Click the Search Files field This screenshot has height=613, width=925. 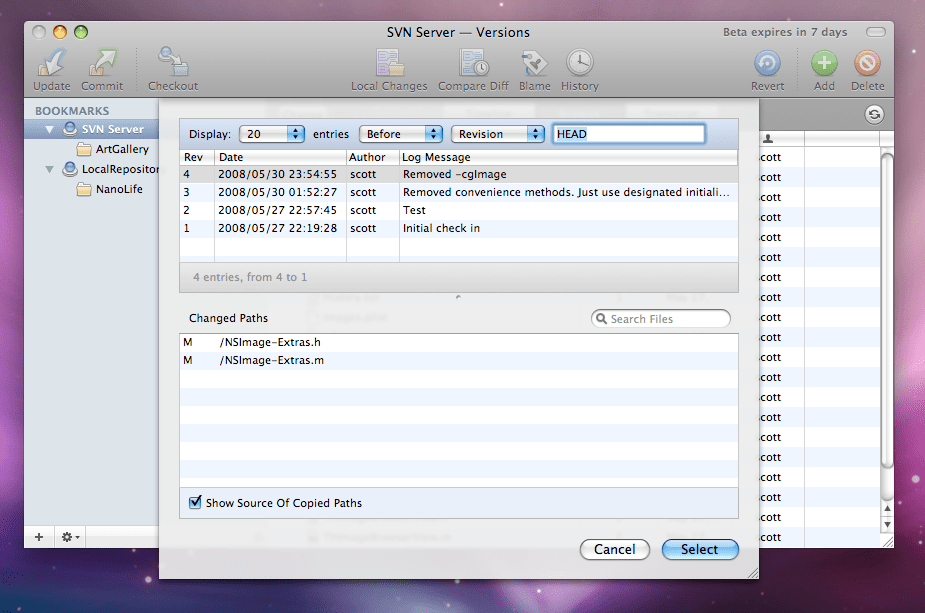[x=667, y=319]
